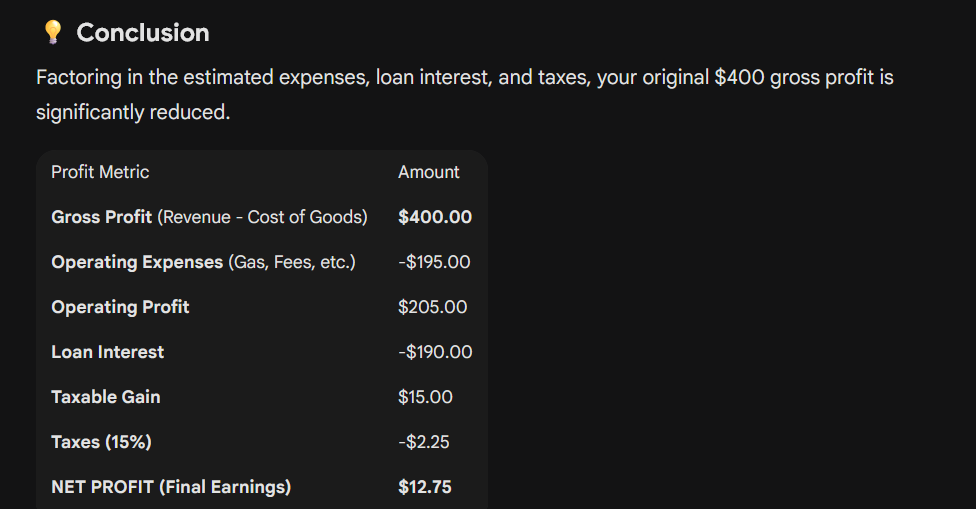Viewport: 976px width, 509px height.
Task: Select the $205.00 amount cell
Action: click(432, 307)
